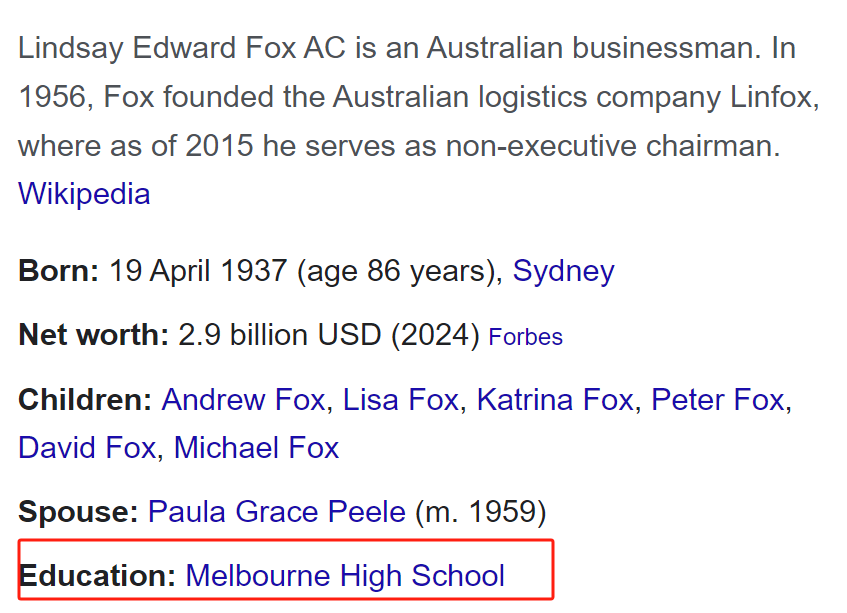This screenshot has width=847, height=613.
Task: Click the Lindsay Edward Fox description paragraph
Action: [x=400, y=98]
